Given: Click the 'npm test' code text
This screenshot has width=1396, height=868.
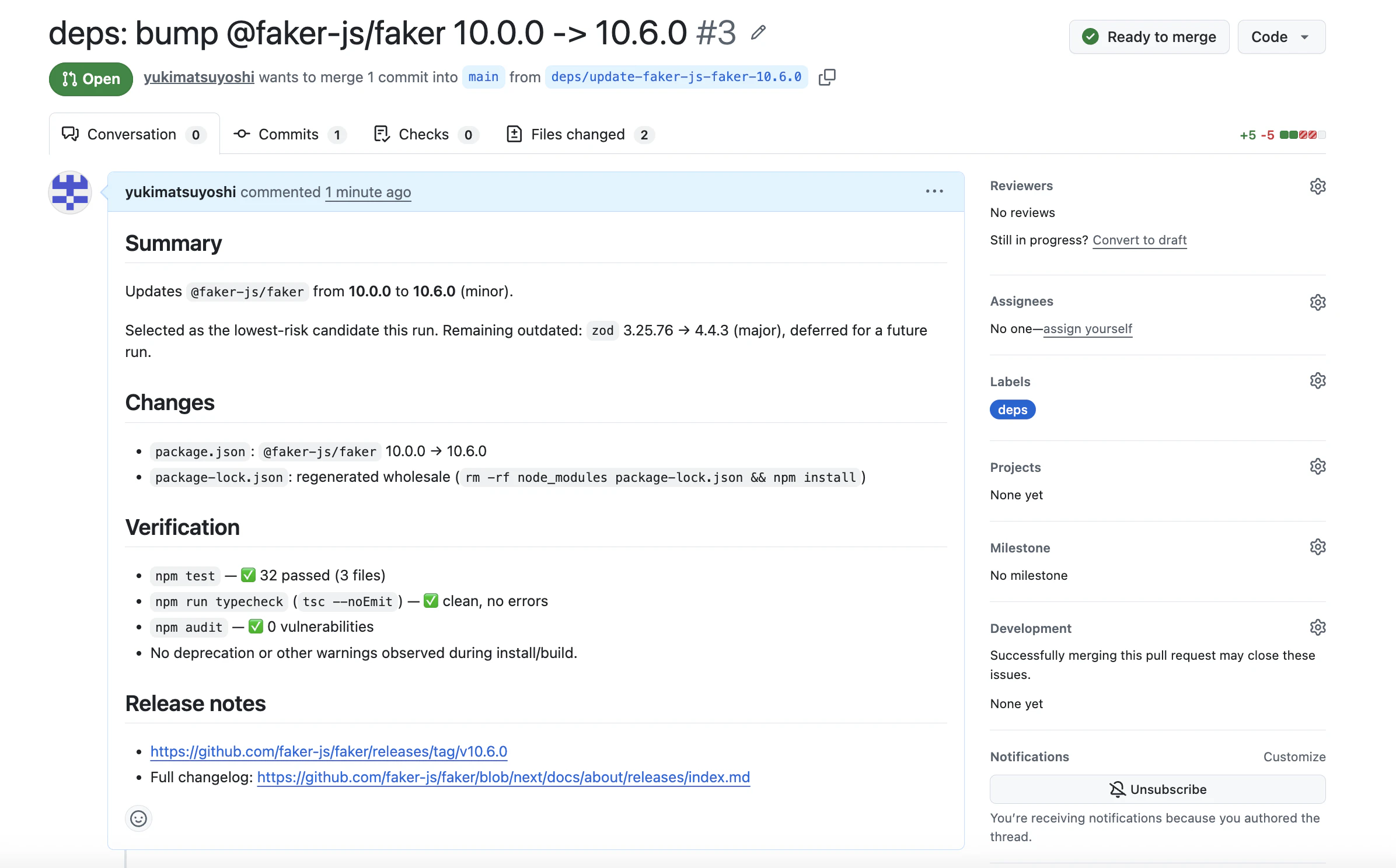Looking at the screenshot, I should [185, 576].
